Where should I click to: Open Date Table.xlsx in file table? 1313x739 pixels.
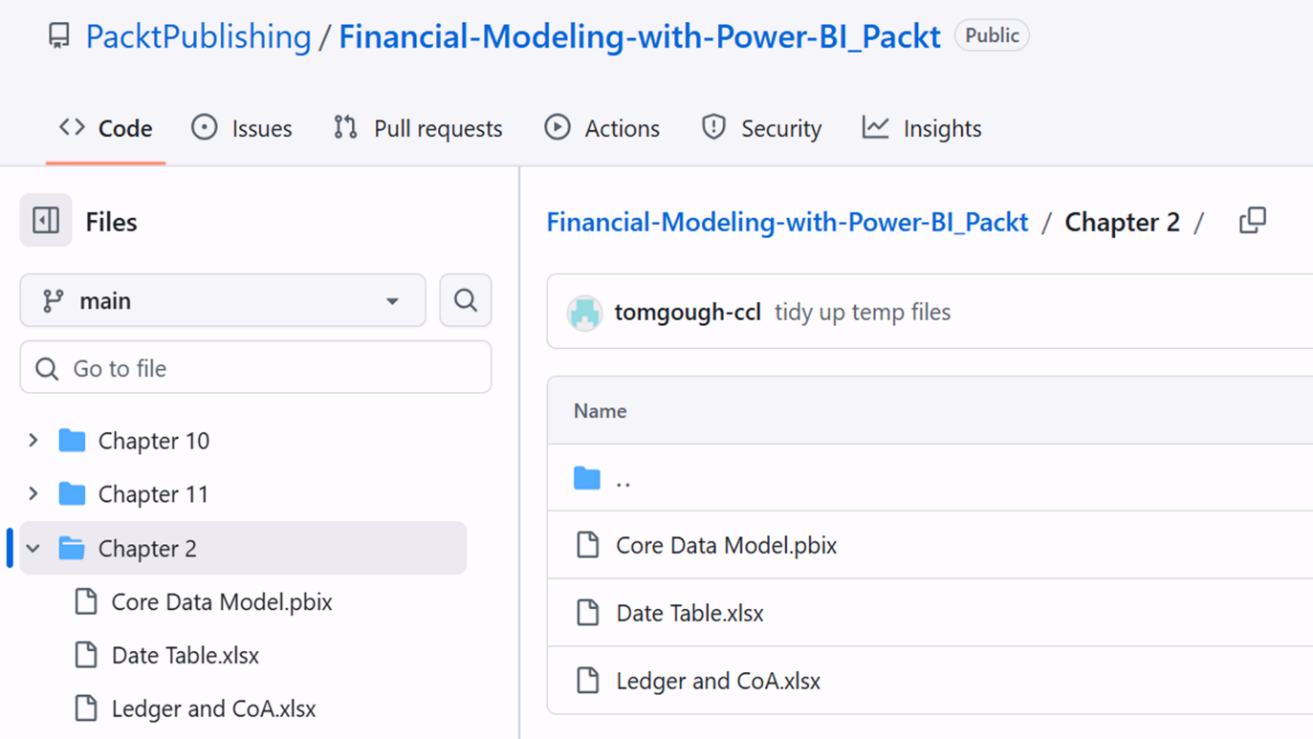point(690,613)
